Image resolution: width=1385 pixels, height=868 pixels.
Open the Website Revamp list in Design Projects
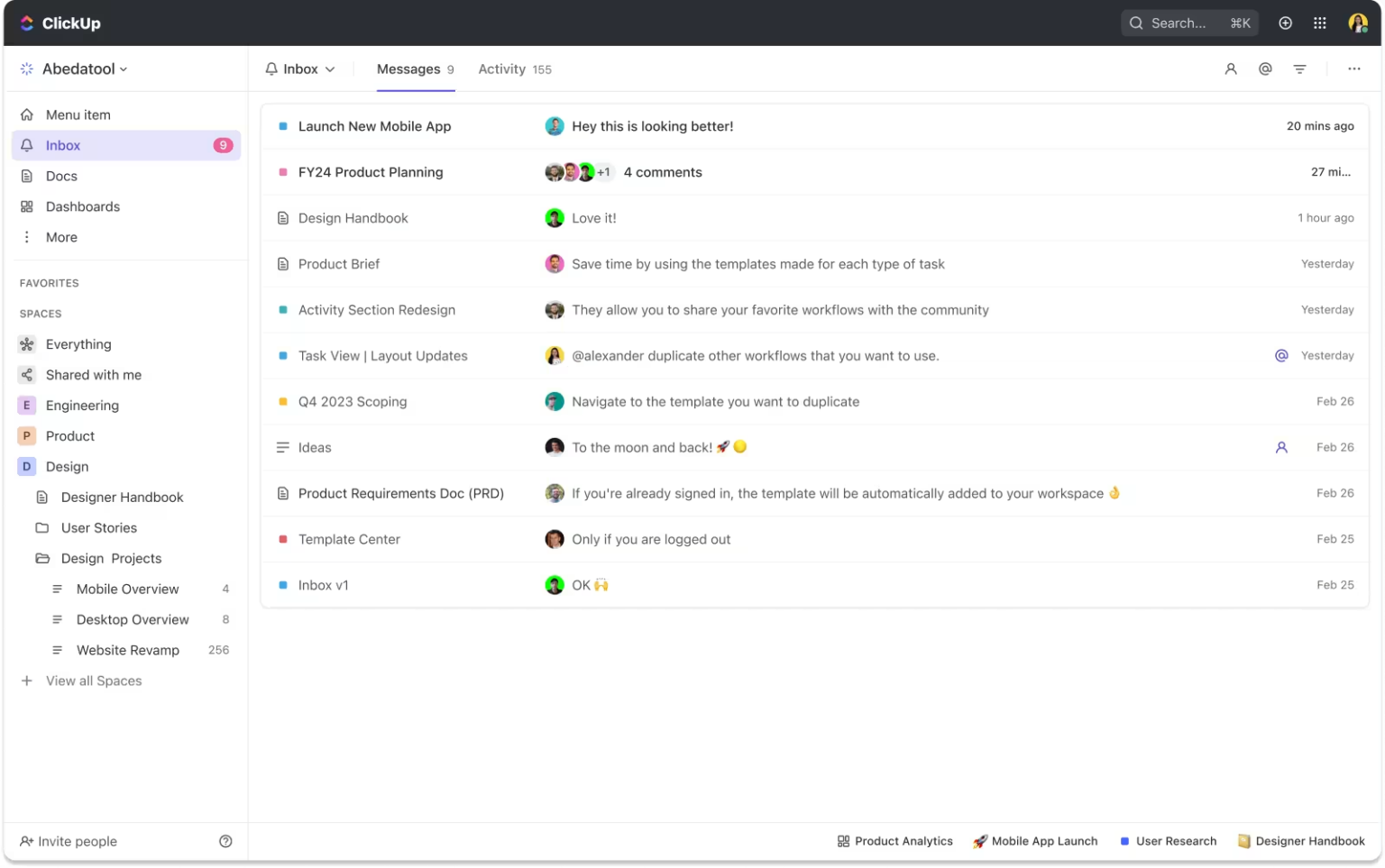point(128,650)
